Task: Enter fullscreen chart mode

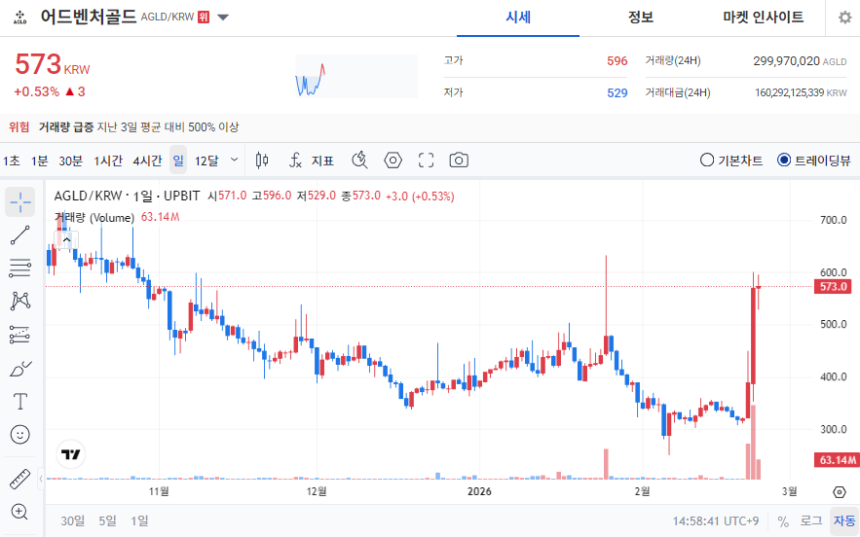Action: [426, 160]
